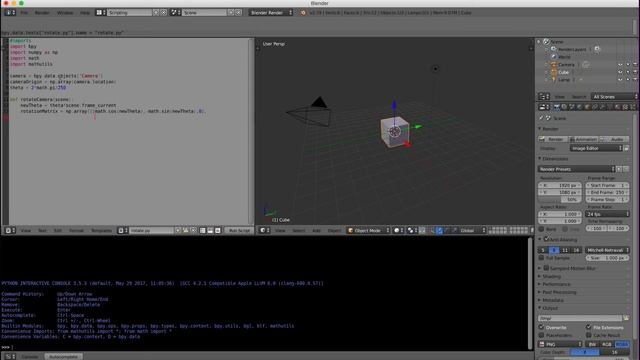Click the text editor type selector icon
Image resolution: width=640 pixels, height=360 pixels.
(10, 231)
